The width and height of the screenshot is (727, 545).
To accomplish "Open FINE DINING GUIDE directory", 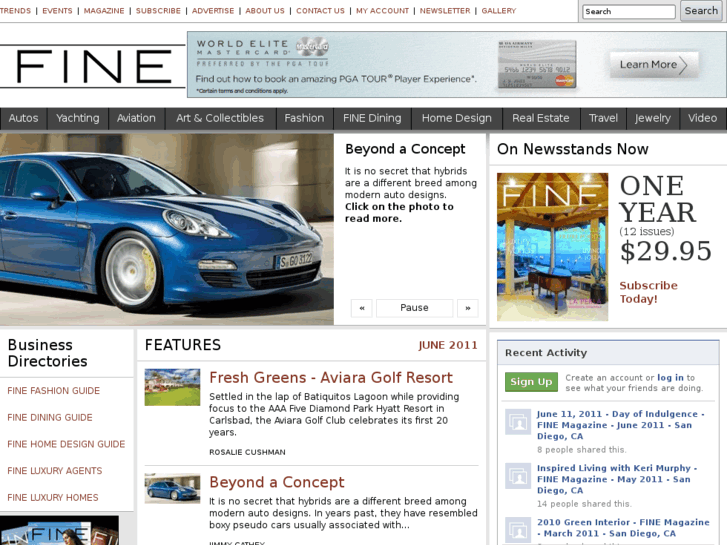I will click(50, 417).
